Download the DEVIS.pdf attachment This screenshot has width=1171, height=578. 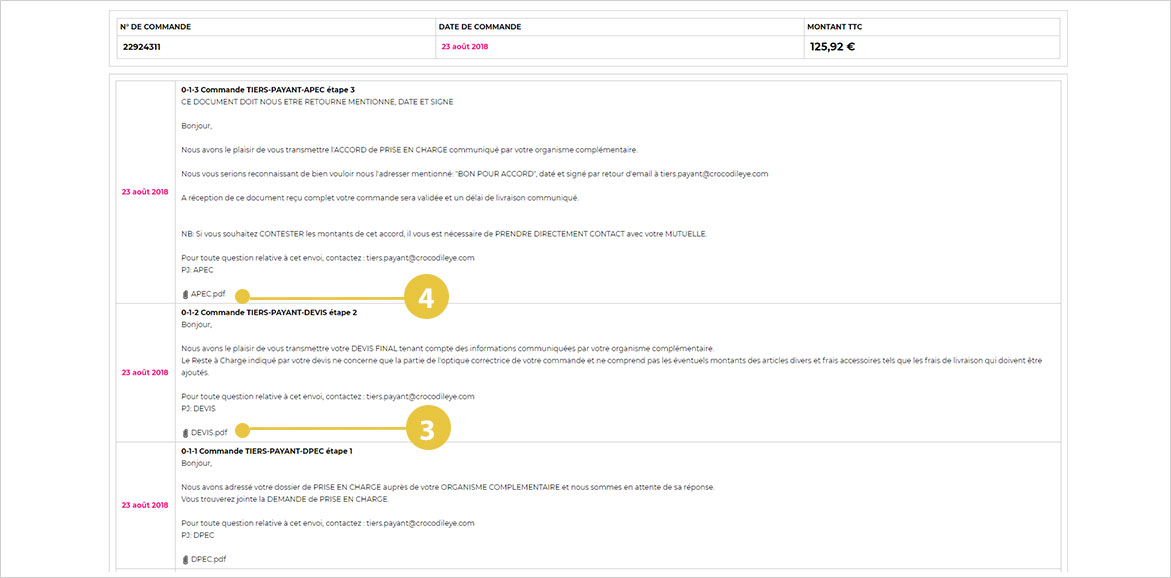[208, 433]
